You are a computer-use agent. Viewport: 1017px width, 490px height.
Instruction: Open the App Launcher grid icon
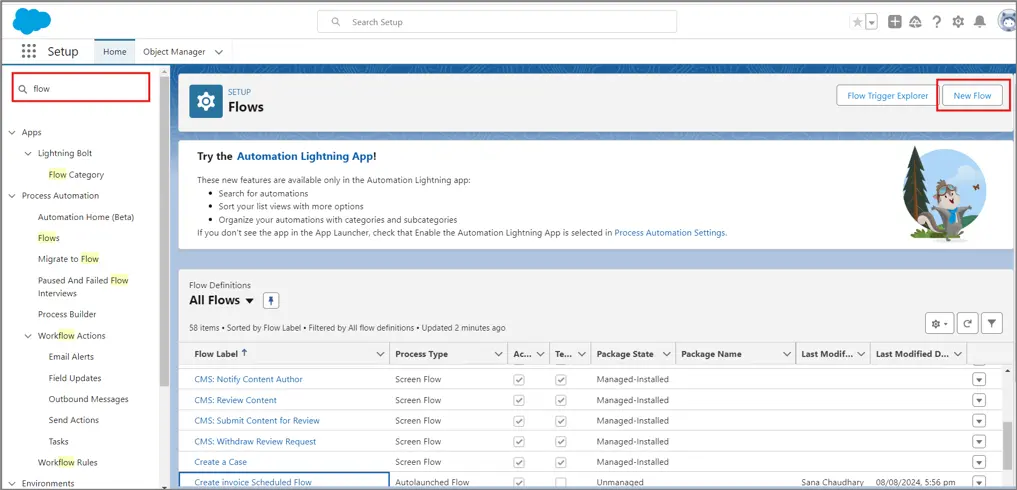(x=28, y=52)
